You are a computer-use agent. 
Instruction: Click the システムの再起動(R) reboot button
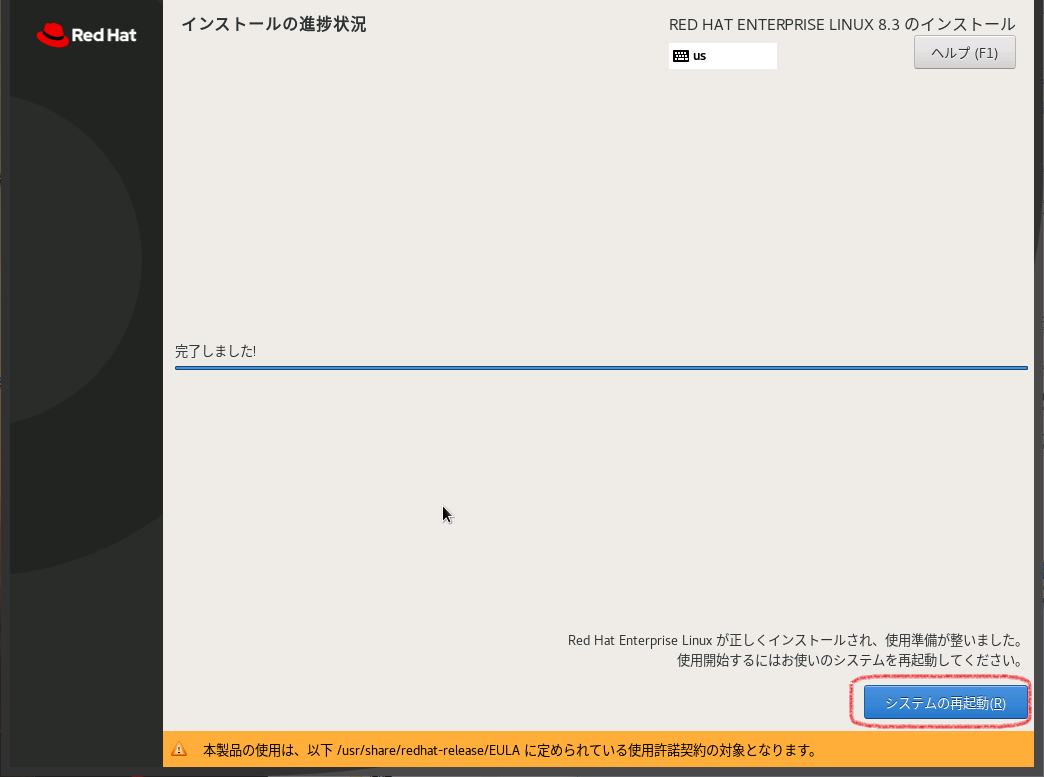coord(945,702)
